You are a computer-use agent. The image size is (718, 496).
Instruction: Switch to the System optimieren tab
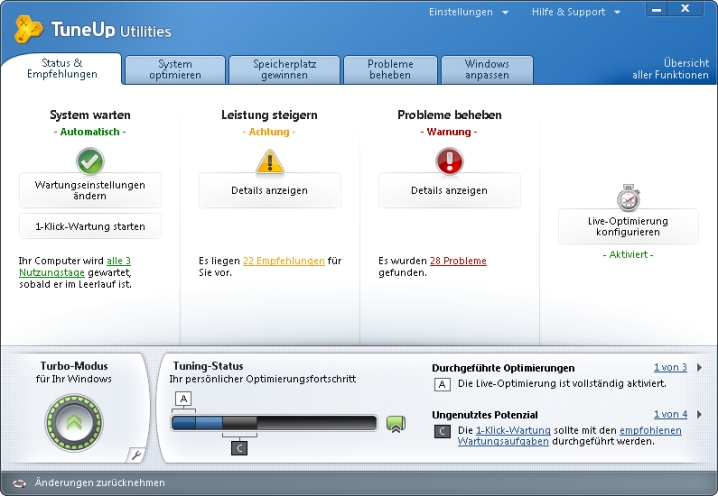click(x=175, y=70)
